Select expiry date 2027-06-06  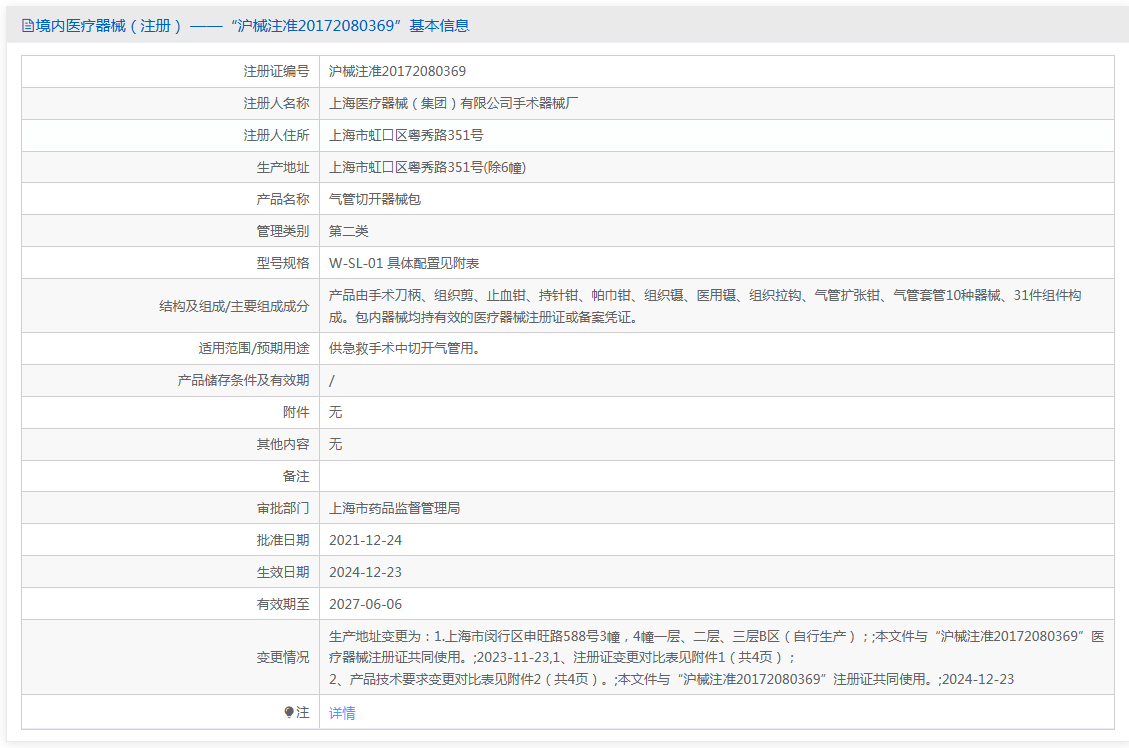(365, 604)
